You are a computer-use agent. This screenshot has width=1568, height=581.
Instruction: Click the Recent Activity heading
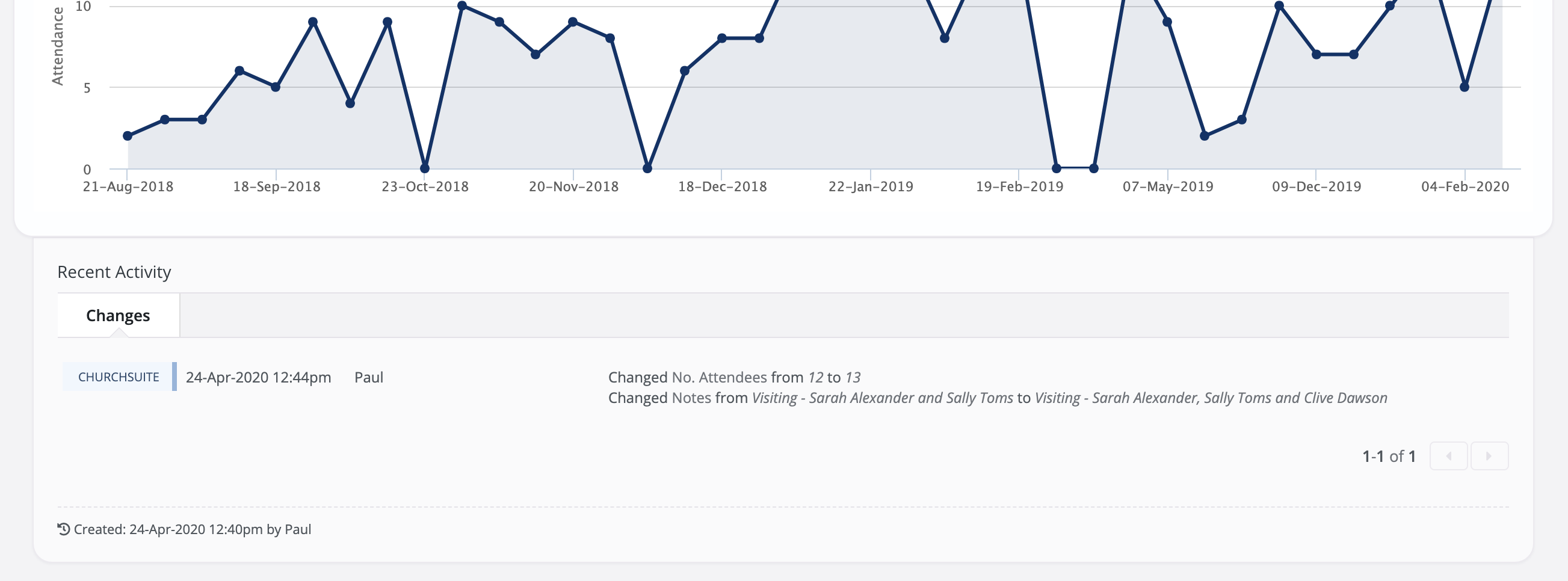point(114,271)
